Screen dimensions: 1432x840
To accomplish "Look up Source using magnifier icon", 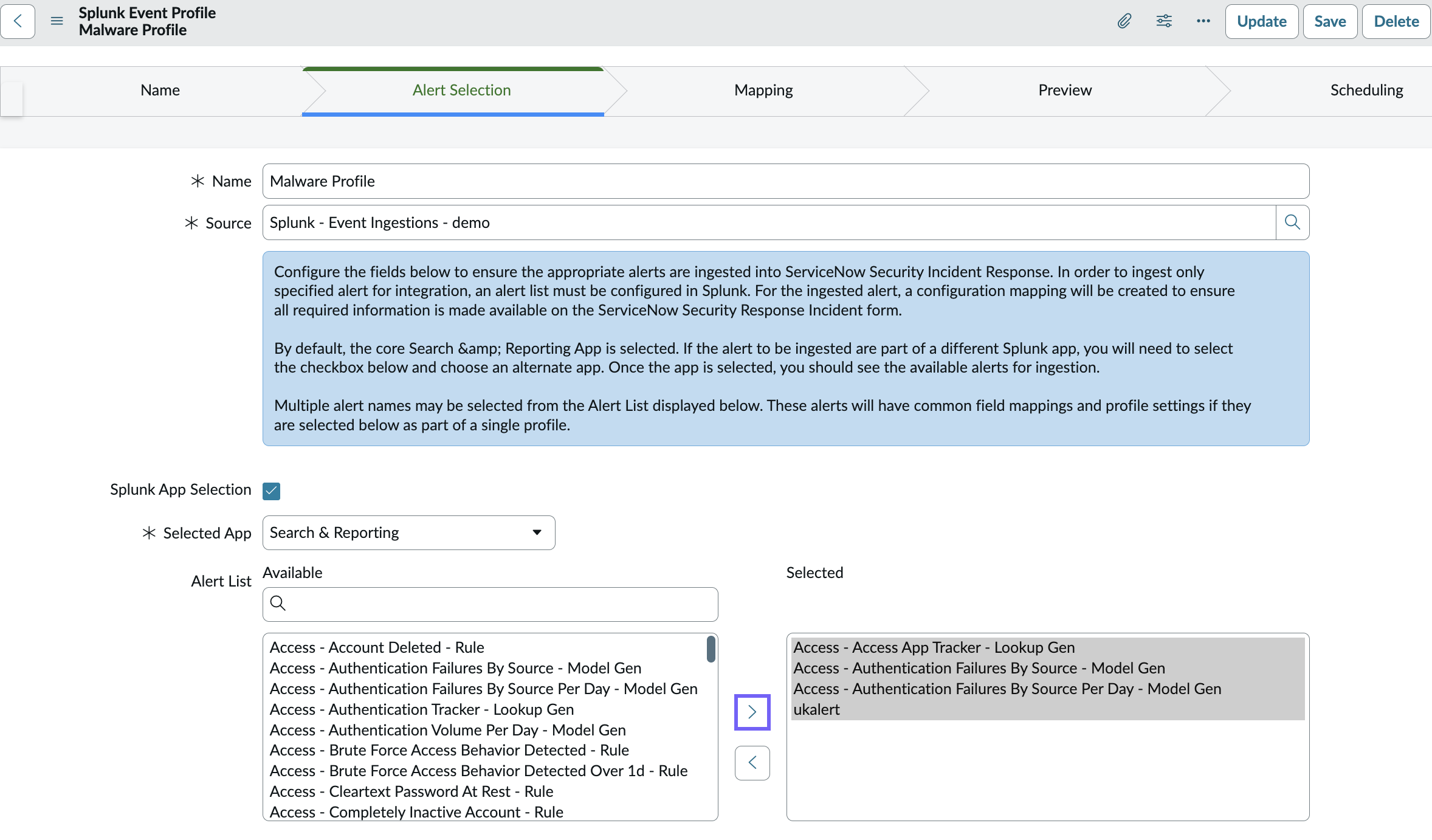I will click(1292, 222).
